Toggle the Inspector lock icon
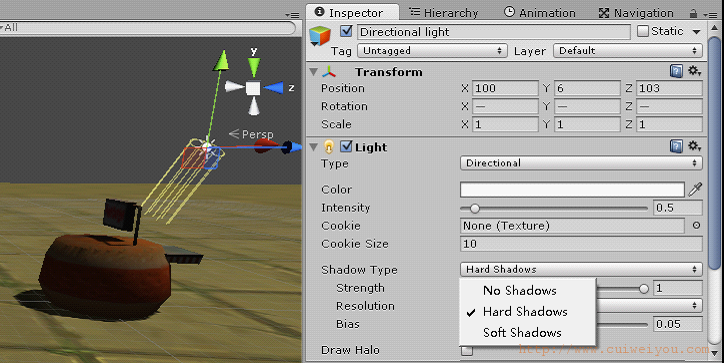The width and height of the screenshot is (724, 363). pos(693,13)
